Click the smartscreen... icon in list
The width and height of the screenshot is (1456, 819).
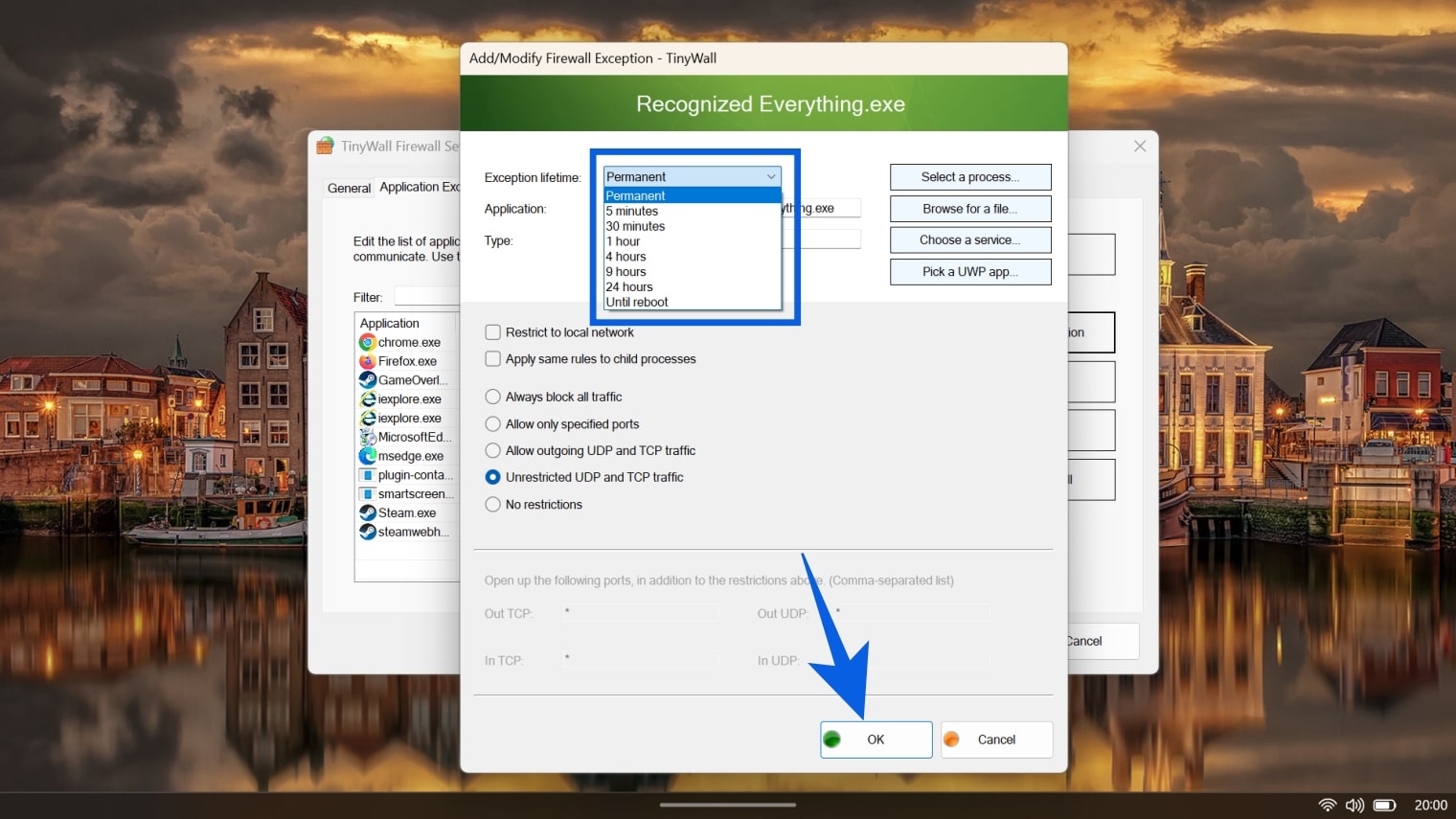368,494
